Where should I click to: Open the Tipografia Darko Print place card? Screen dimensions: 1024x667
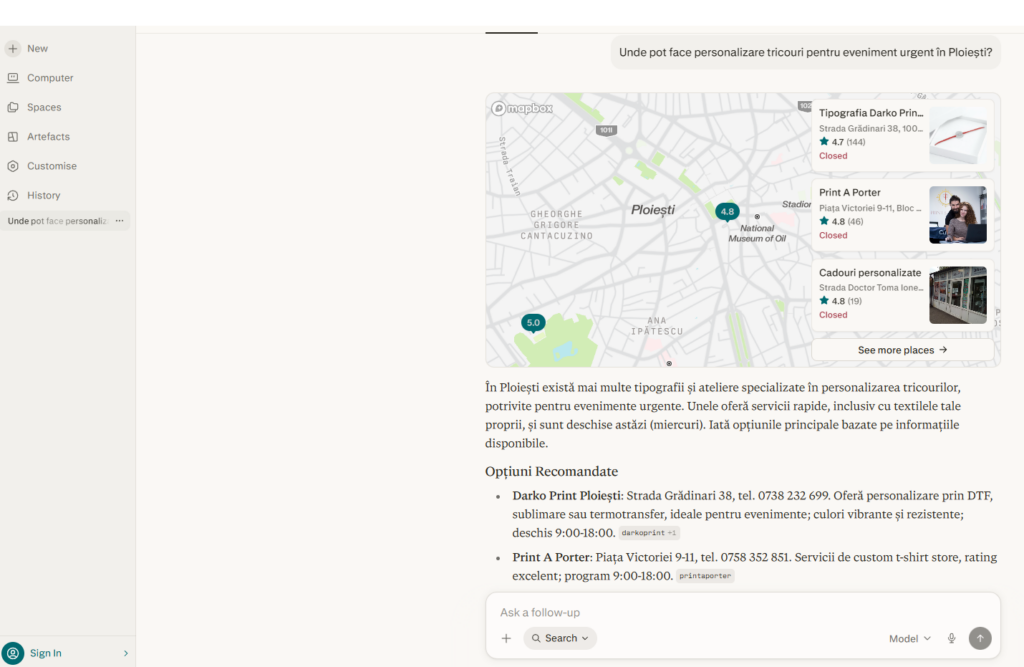point(903,135)
